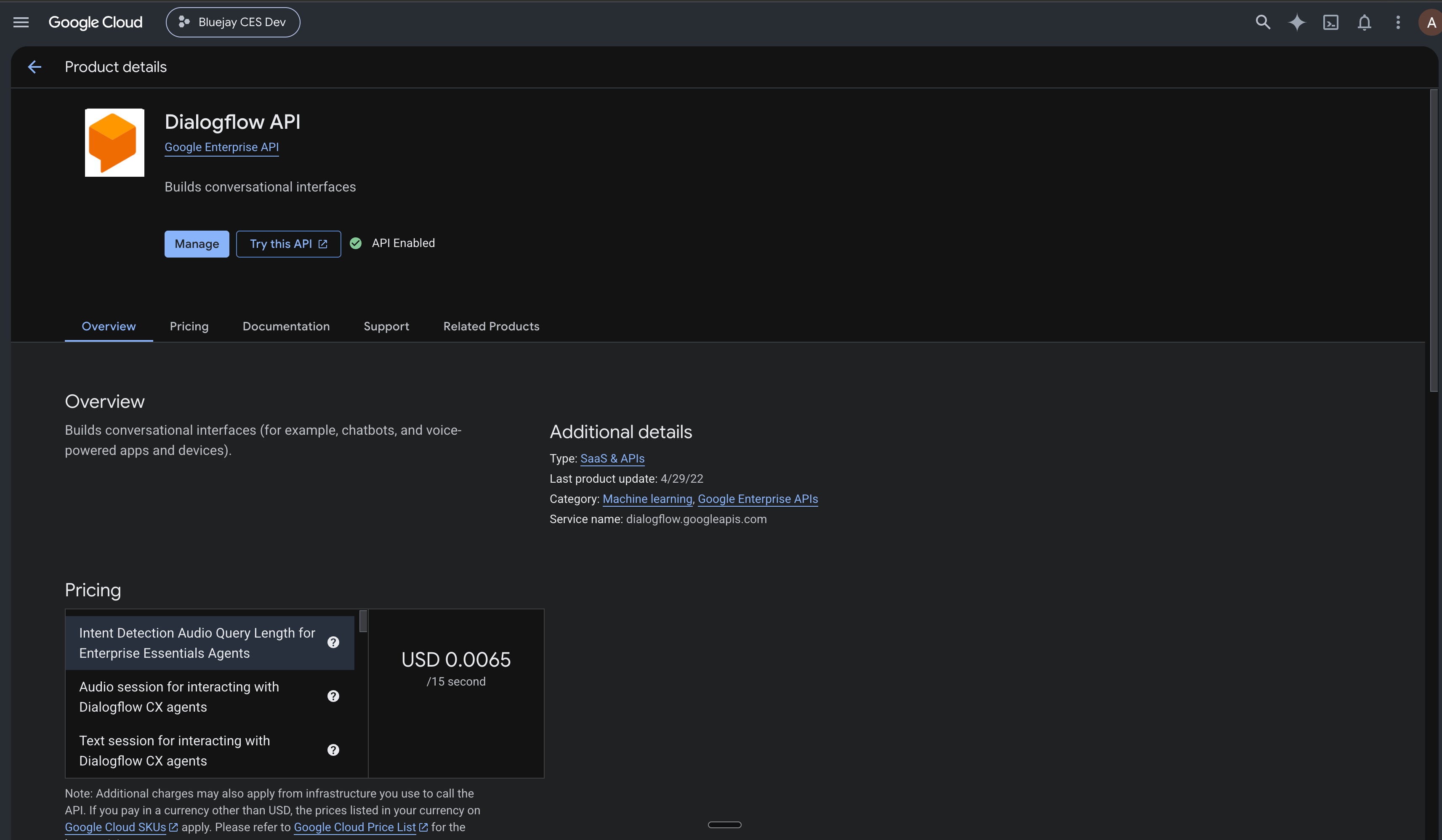Click help icon beside Text session row
Viewport: 1442px width, 840px height.
(333, 750)
